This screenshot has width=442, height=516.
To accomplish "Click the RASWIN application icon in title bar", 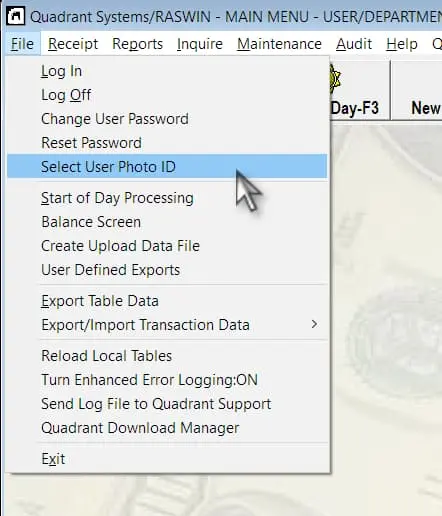I will coord(15,16).
